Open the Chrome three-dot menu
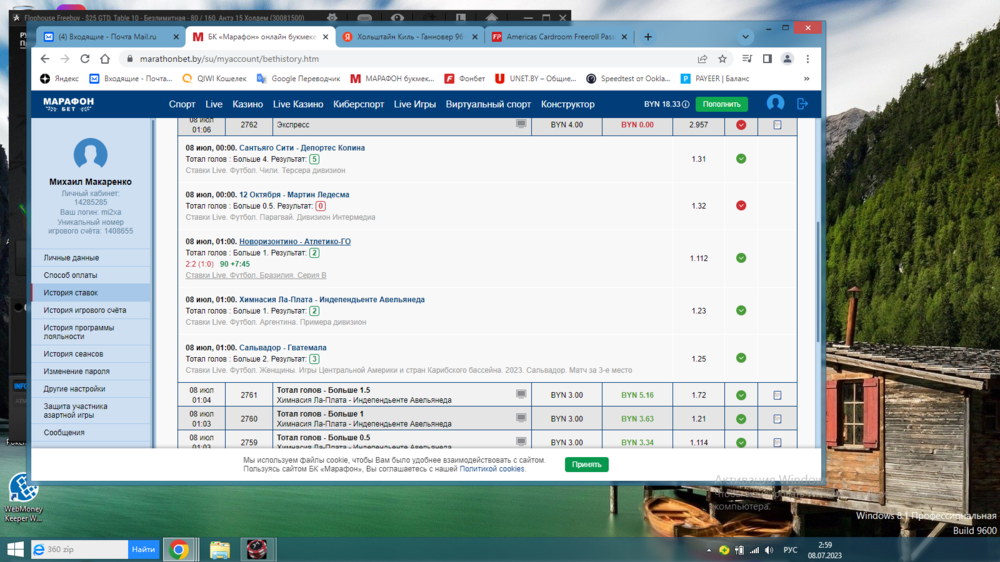 point(807,59)
